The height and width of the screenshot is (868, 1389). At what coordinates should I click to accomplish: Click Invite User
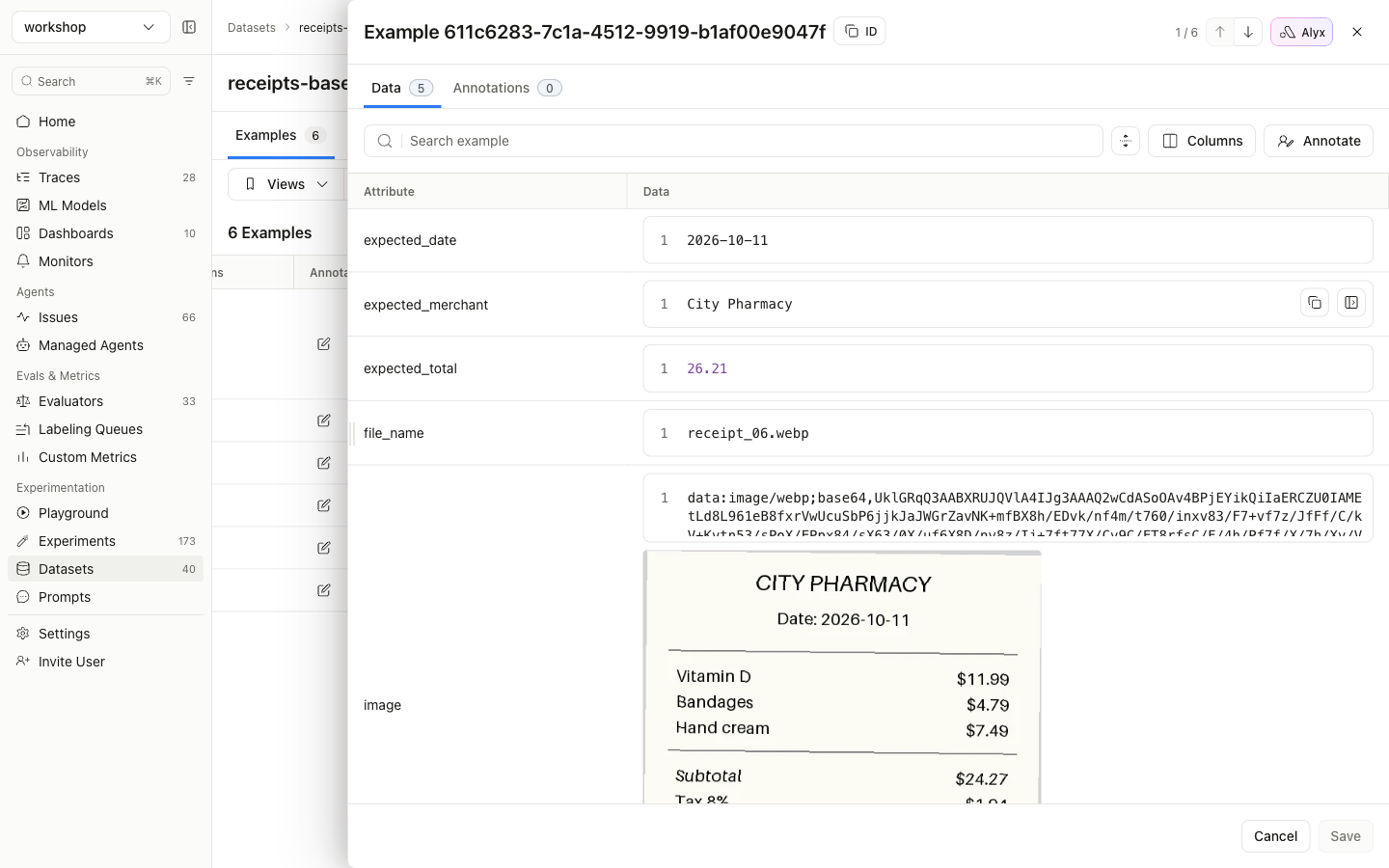pyautogui.click(x=106, y=662)
